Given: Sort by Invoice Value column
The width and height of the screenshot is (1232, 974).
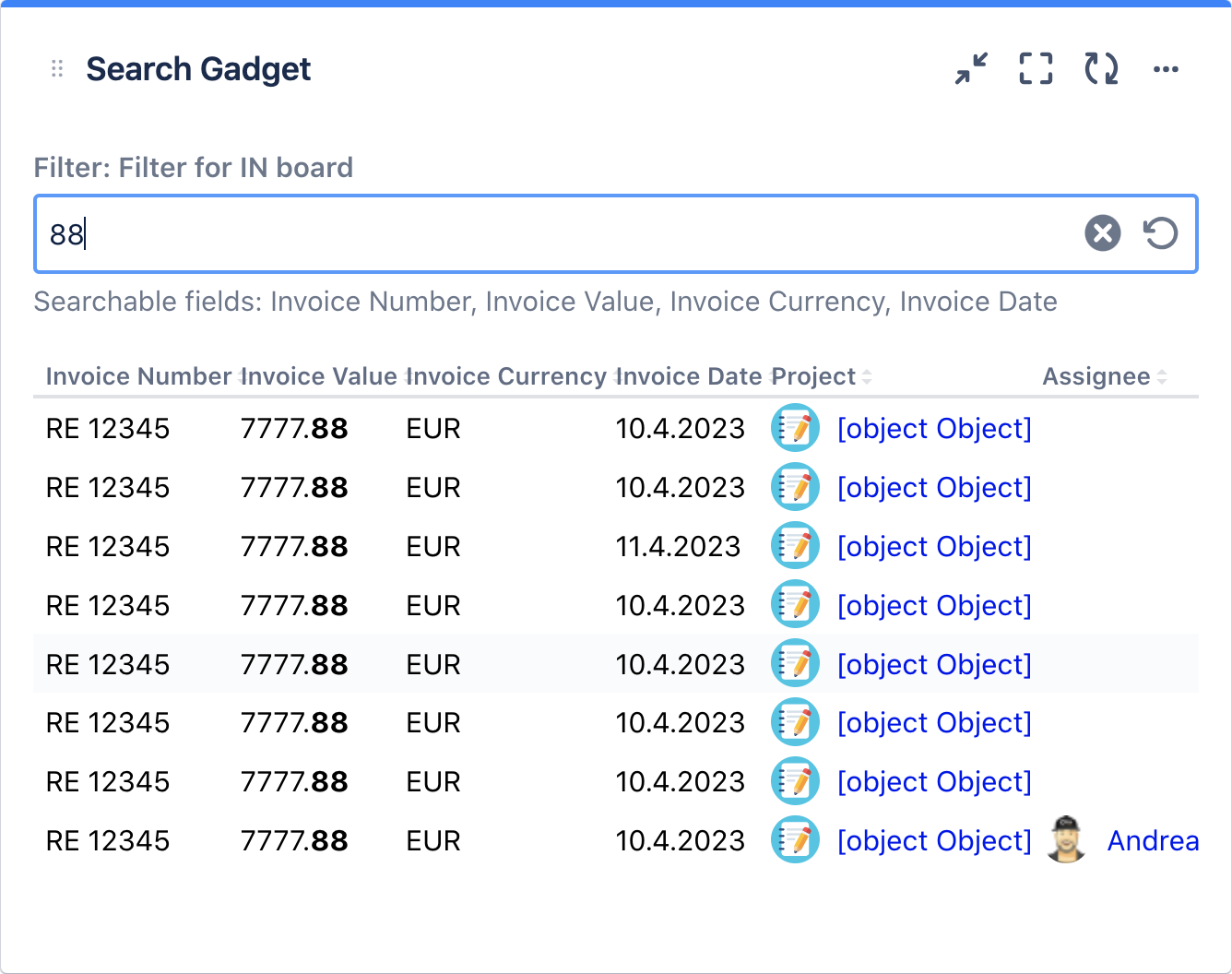Looking at the screenshot, I should pyautogui.click(x=319, y=376).
